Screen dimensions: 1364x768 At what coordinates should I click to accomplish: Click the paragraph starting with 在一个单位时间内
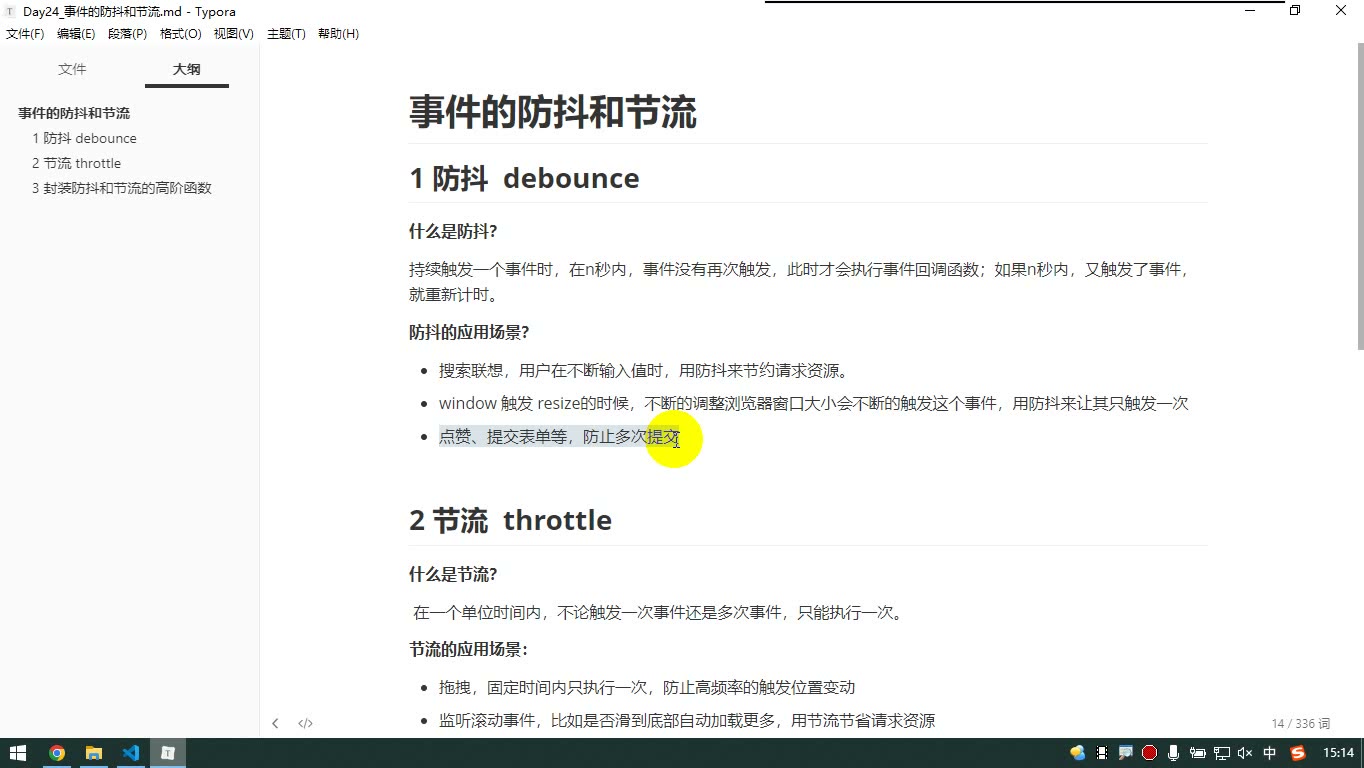pos(660,612)
